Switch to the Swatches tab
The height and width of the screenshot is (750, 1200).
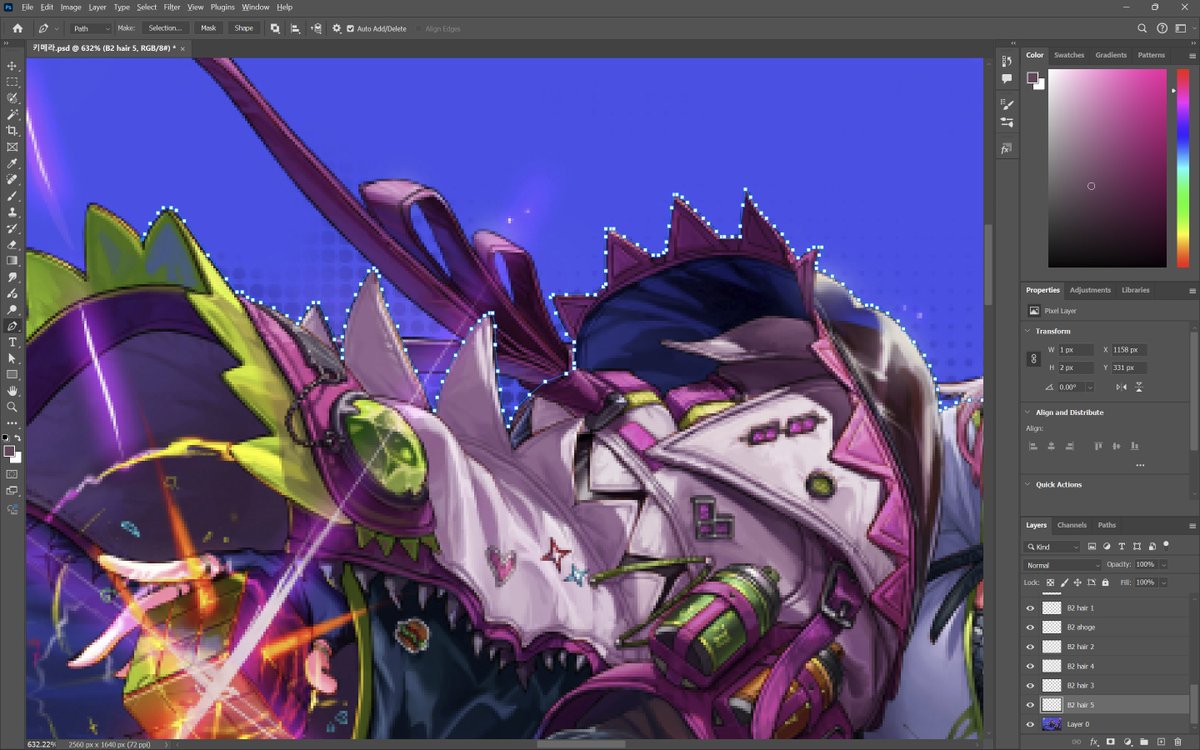coord(1069,55)
